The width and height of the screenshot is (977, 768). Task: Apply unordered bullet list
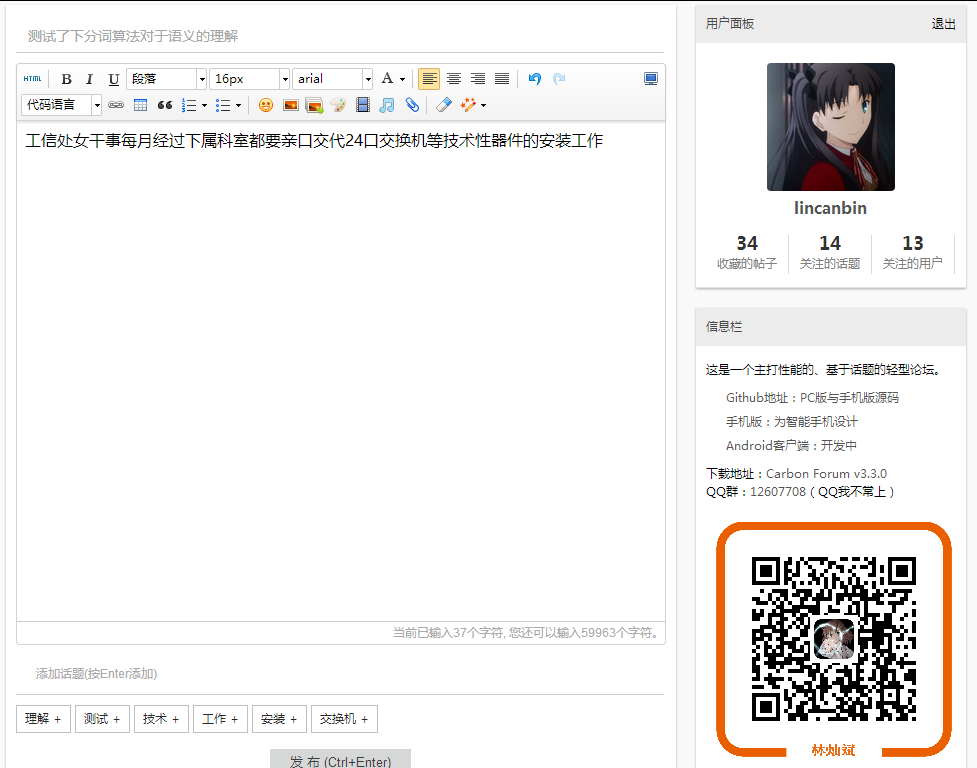pos(222,105)
